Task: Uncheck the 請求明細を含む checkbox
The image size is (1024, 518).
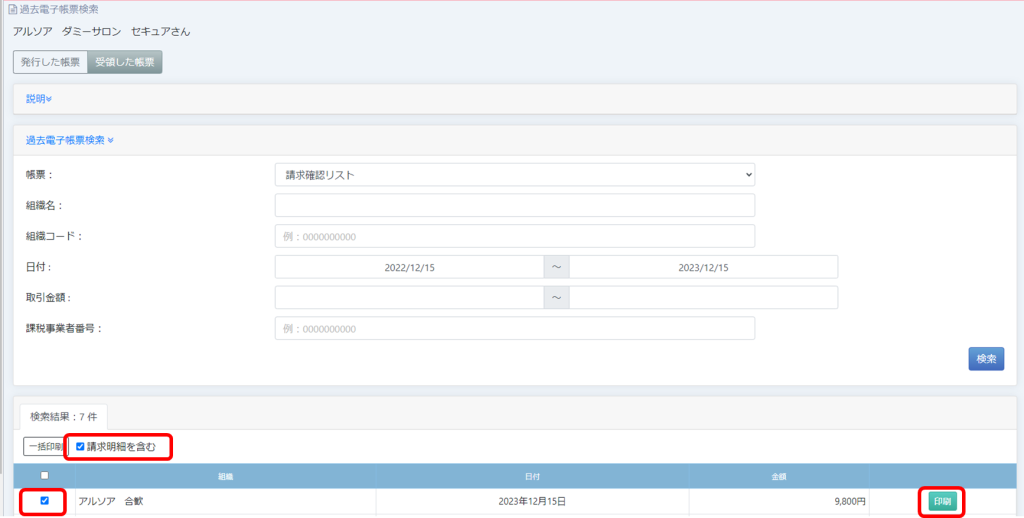Action: [80, 447]
